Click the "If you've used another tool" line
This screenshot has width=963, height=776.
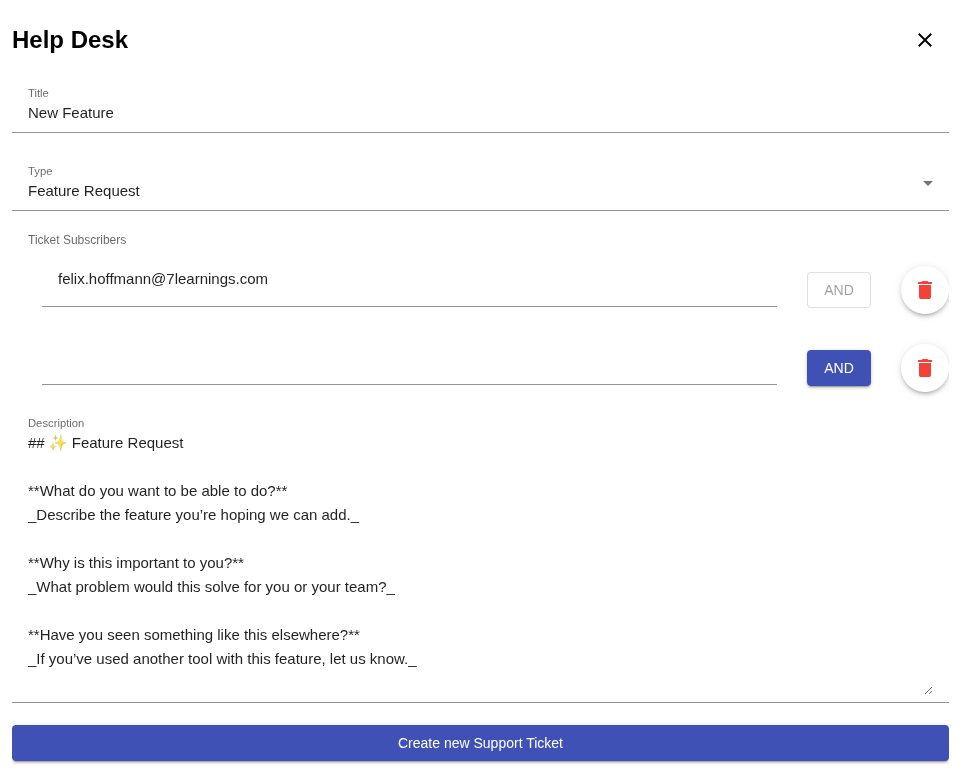point(222,659)
